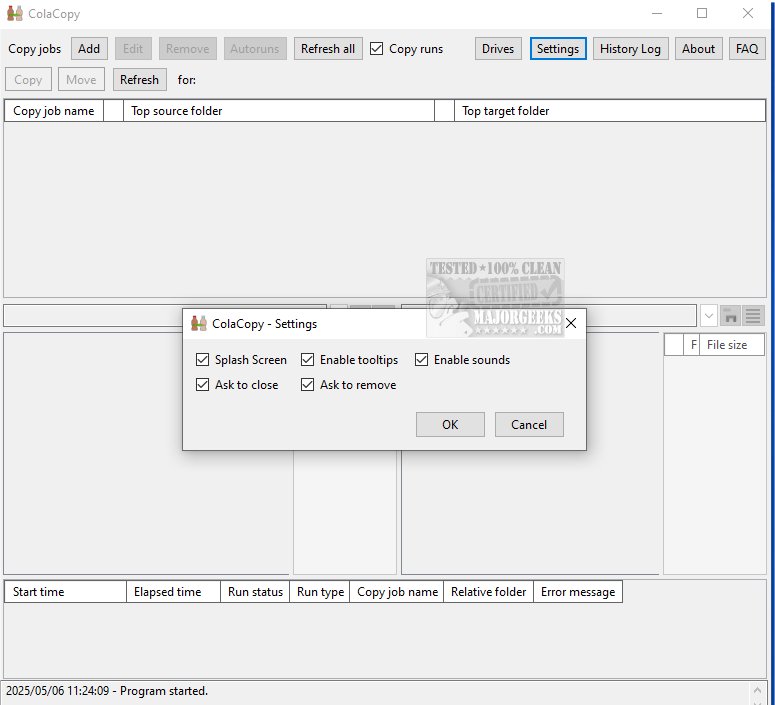Click the ColaCopy icon in Settings dialog title

(199, 323)
